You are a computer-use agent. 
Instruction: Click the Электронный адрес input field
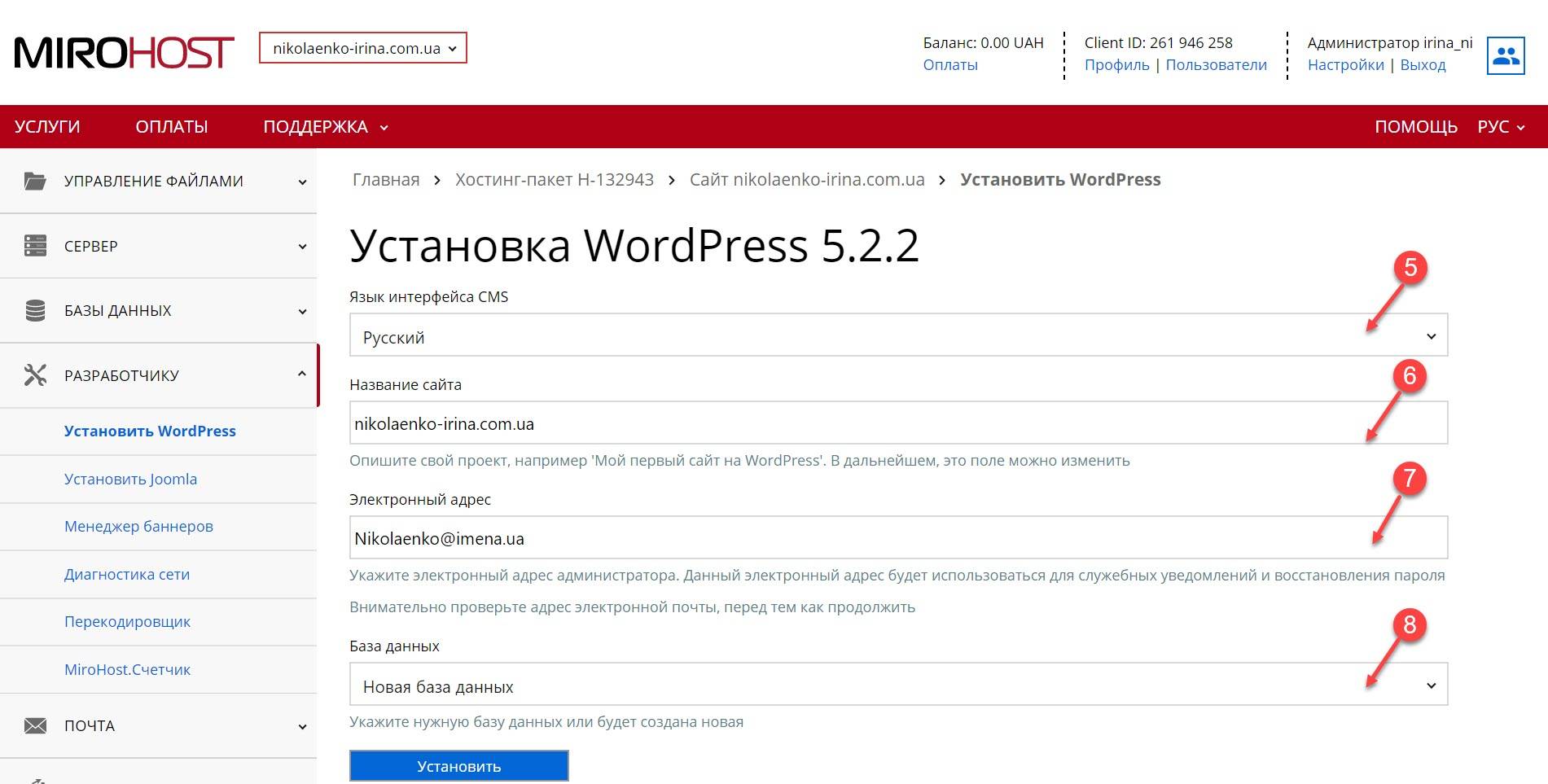point(898,537)
